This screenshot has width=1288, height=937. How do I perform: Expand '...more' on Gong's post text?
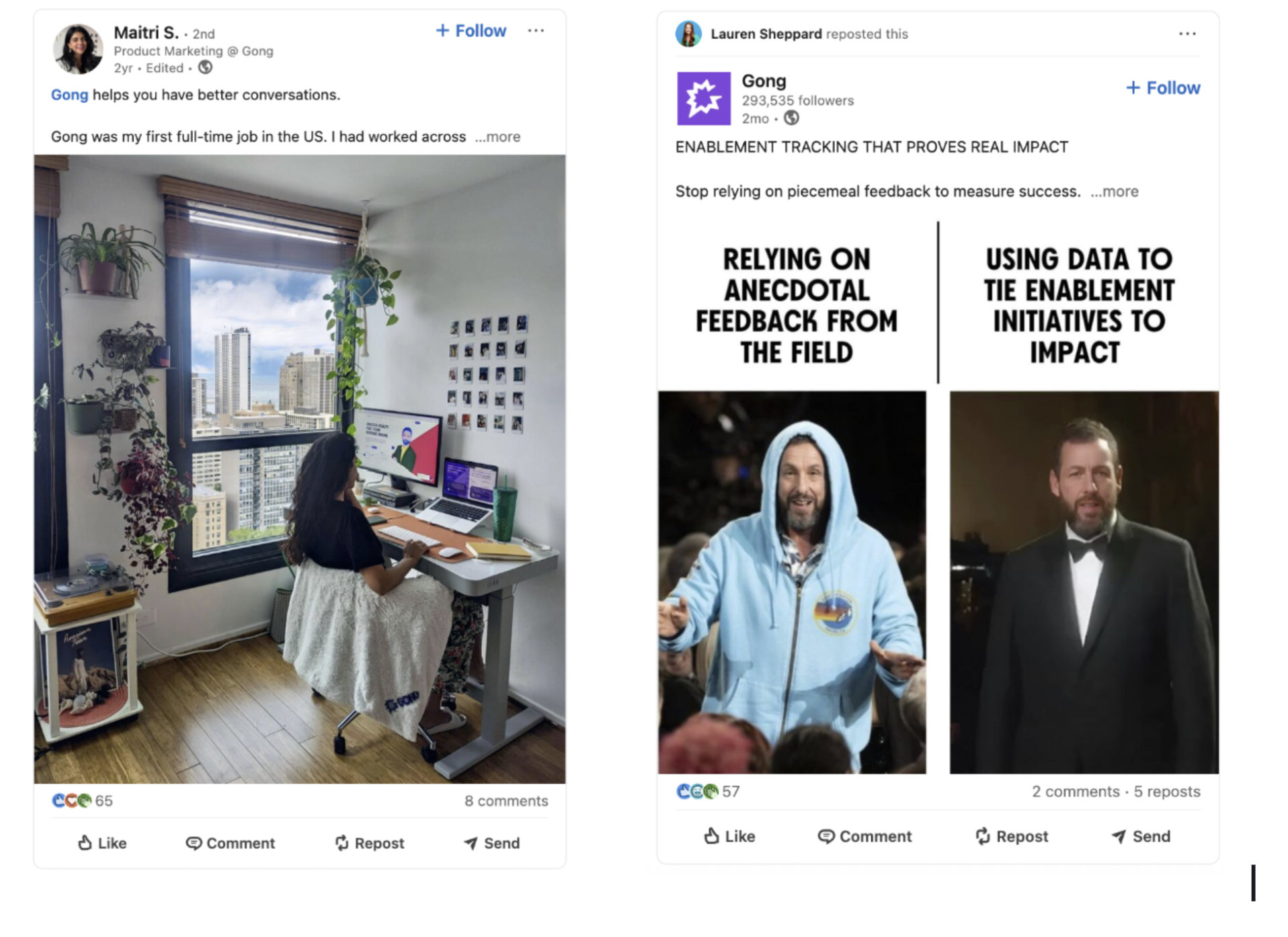[x=1114, y=192]
